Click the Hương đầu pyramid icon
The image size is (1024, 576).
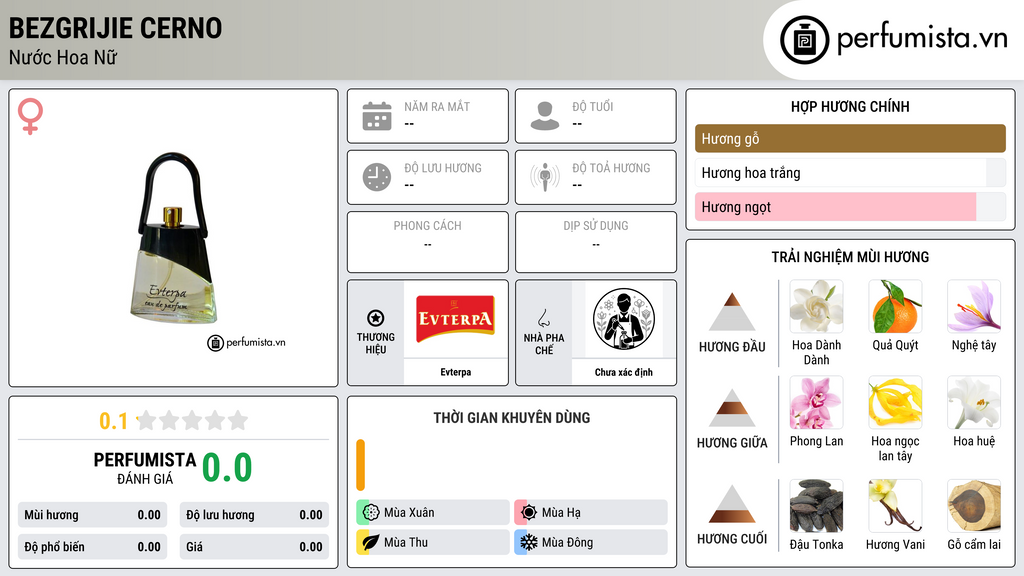[732, 312]
